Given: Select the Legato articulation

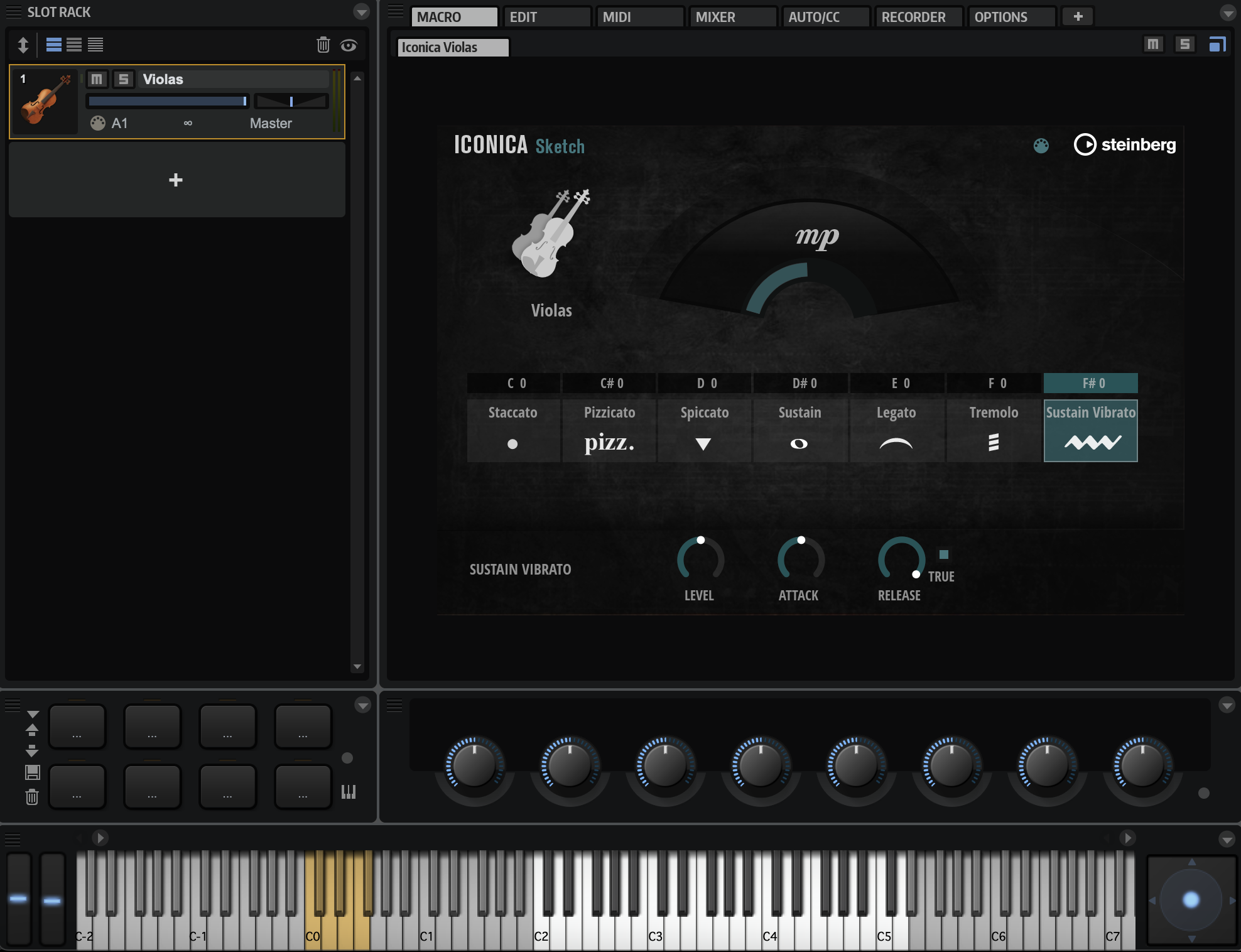Looking at the screenshot, I should (x=896, y=430).
